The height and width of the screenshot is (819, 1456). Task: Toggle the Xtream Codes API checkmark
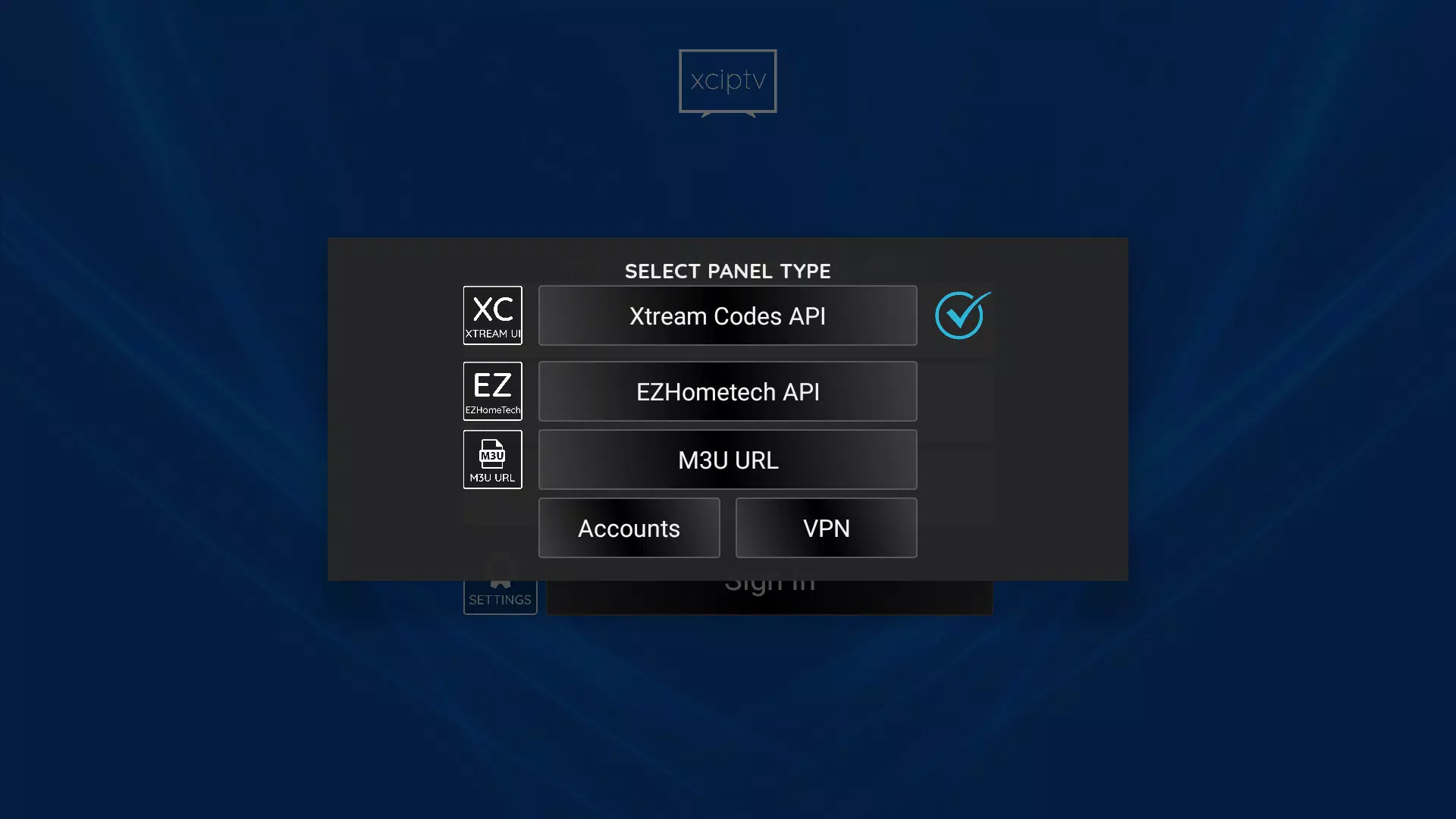[x=961, y=315]
